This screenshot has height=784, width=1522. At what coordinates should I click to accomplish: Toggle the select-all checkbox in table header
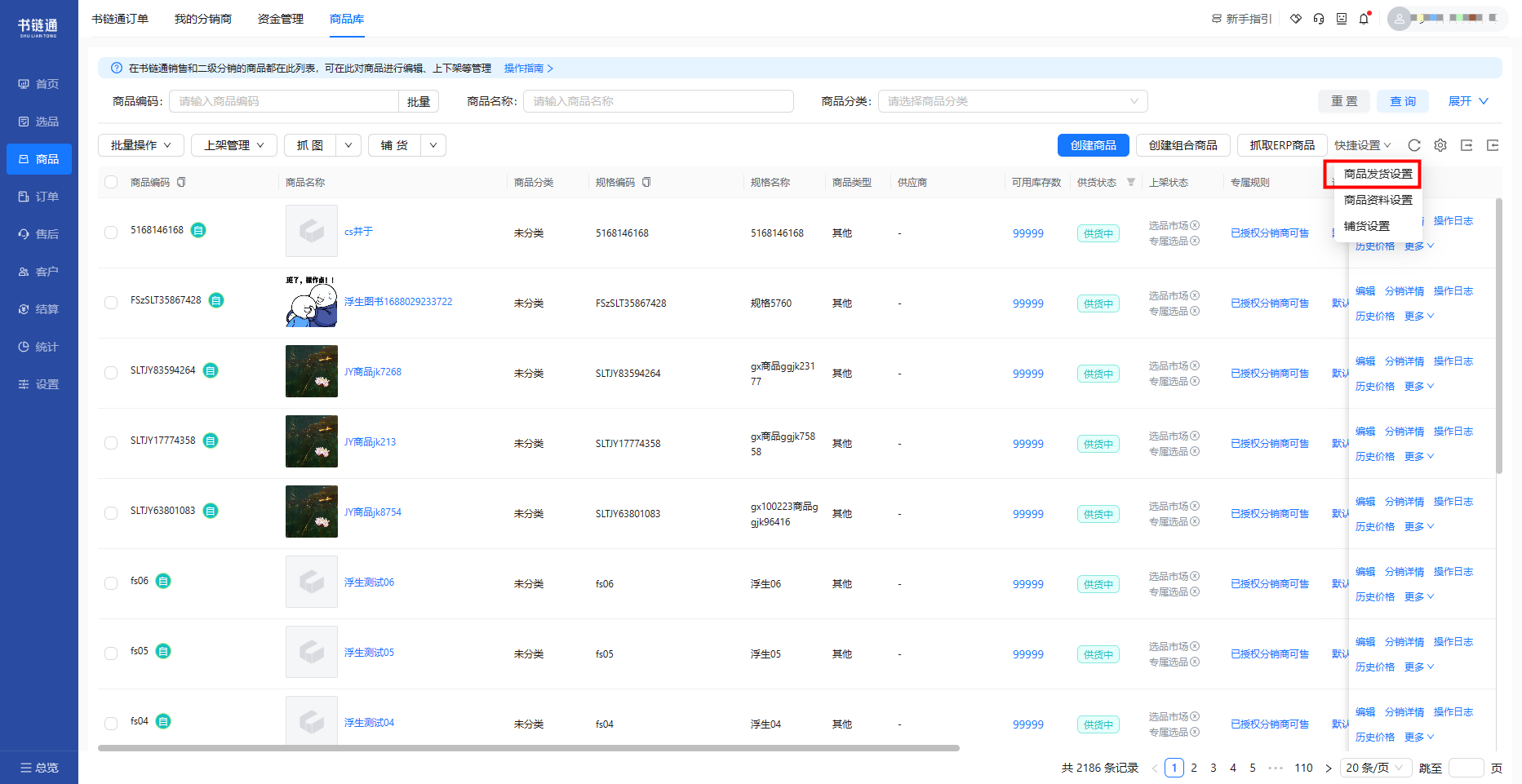[x=111, y=182]
